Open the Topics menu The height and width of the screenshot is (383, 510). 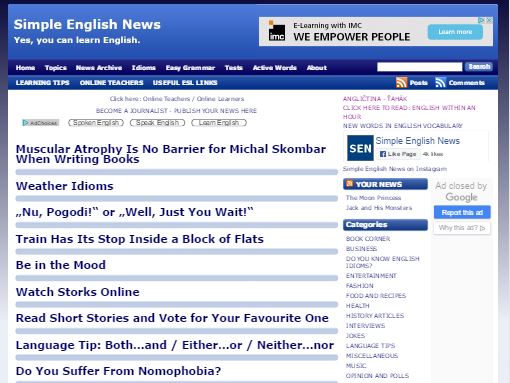tap(56, 68)
